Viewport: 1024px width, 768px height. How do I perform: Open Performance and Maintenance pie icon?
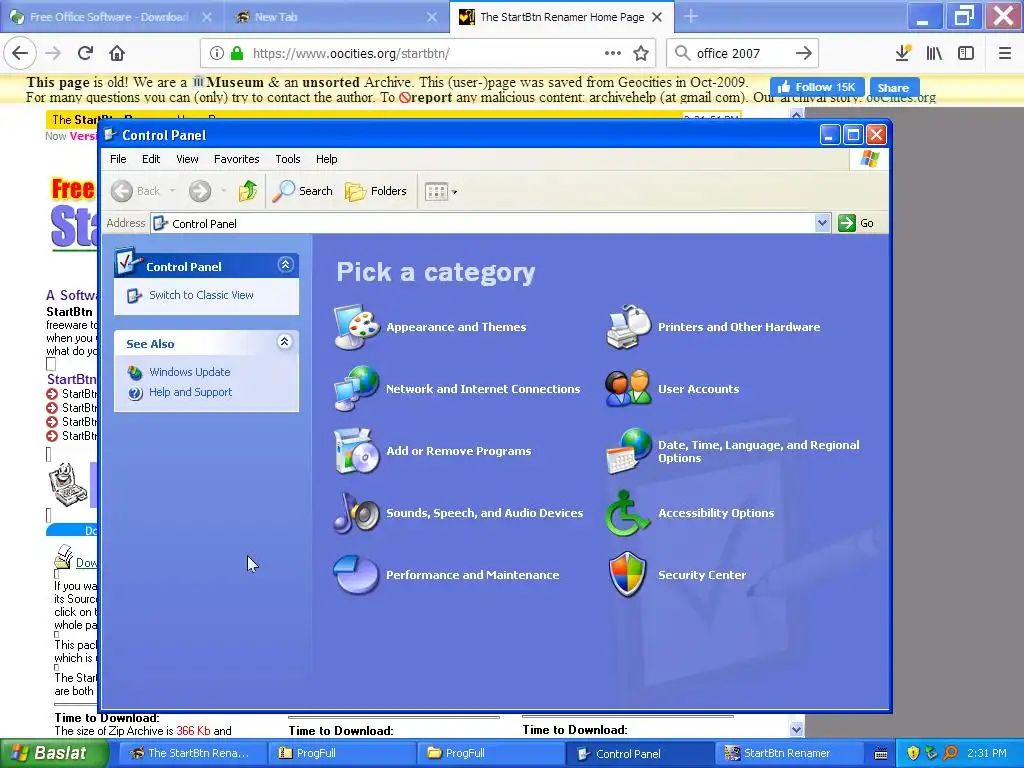tap(357, 575)
